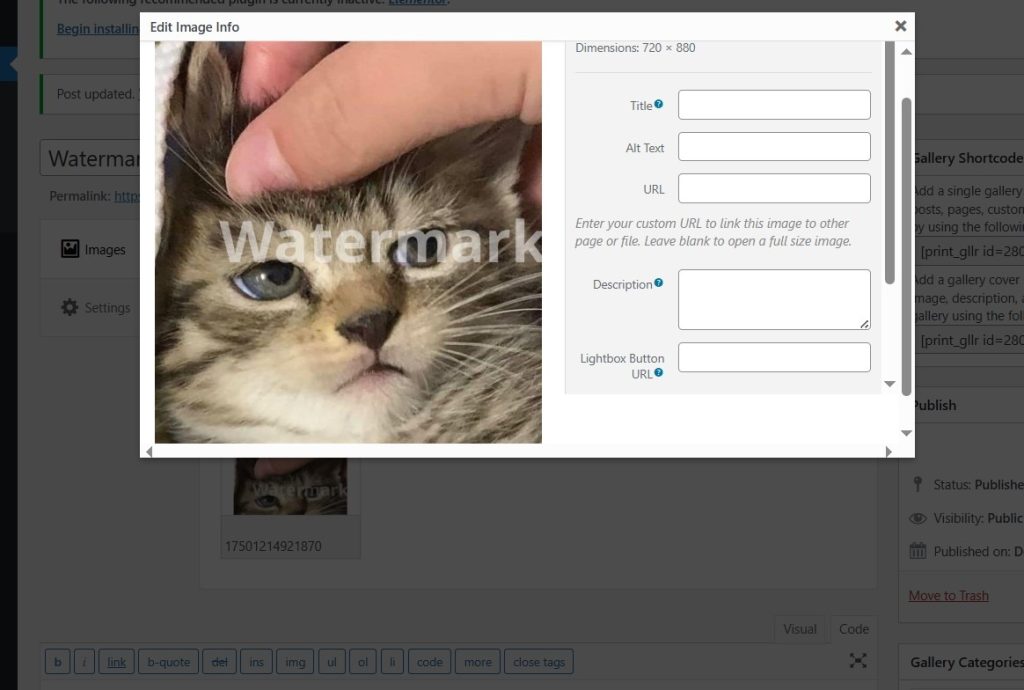The width and height of the screenshot is (1024, 690).
Task: Click the Description text area
Action: (774, 299)
